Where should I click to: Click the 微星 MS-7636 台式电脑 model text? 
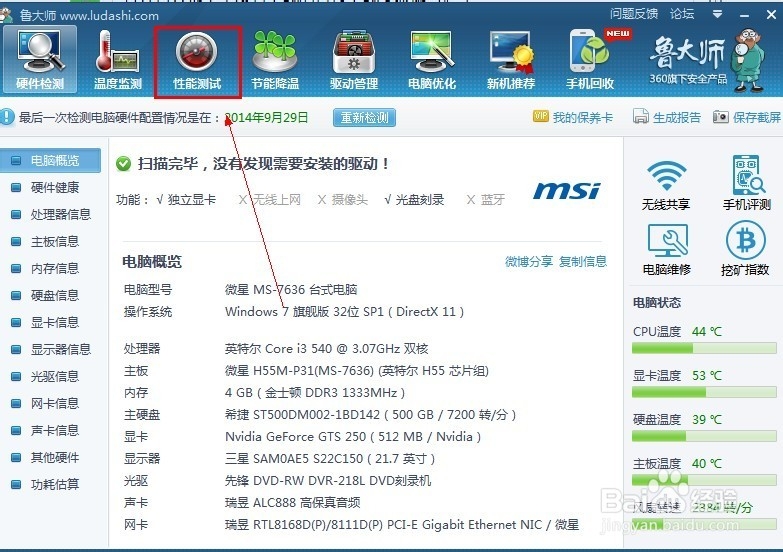(291, 289)
